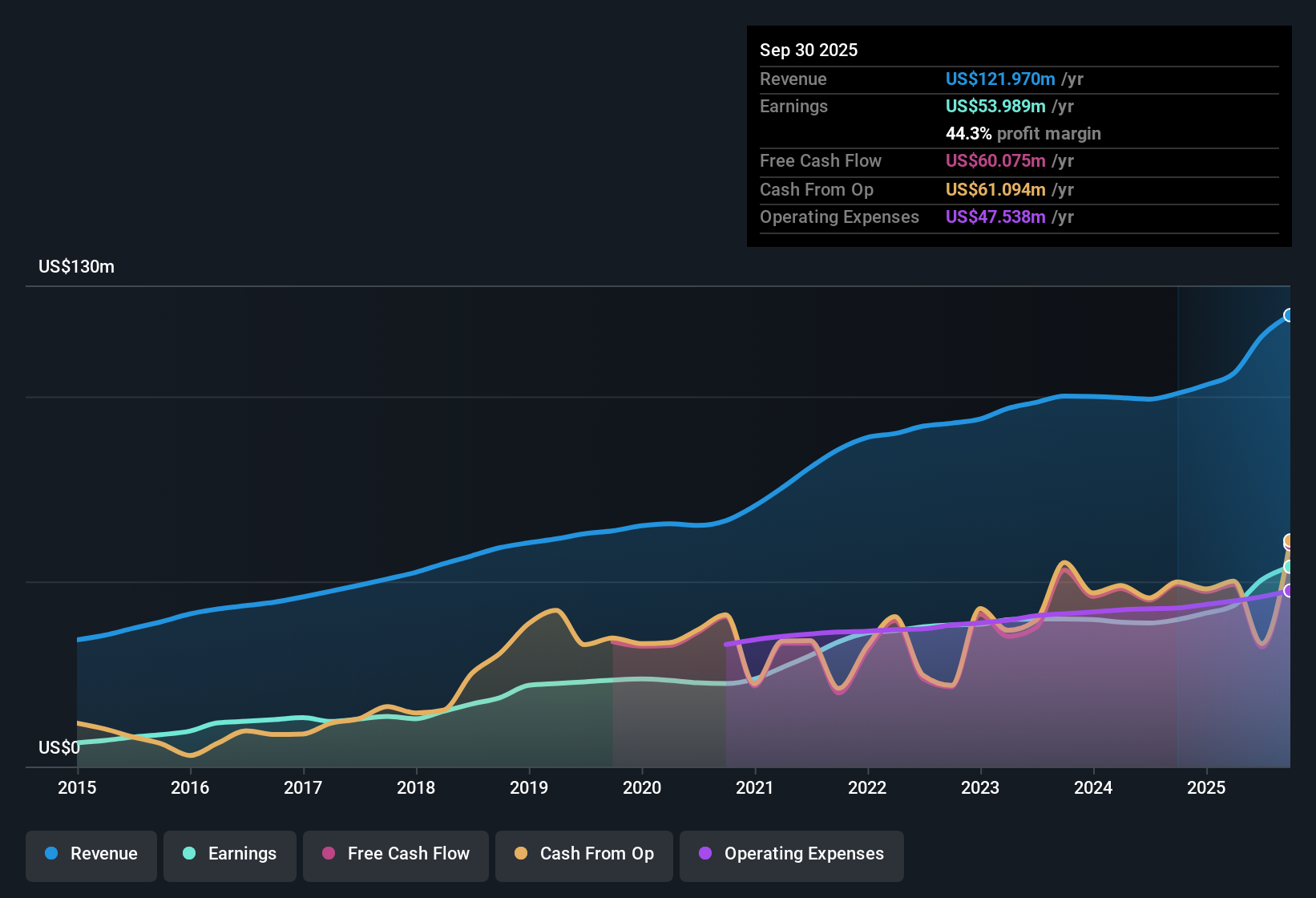Click the 2021 x-axis label
1316x898 pixels.
click(x=754, y=787)
